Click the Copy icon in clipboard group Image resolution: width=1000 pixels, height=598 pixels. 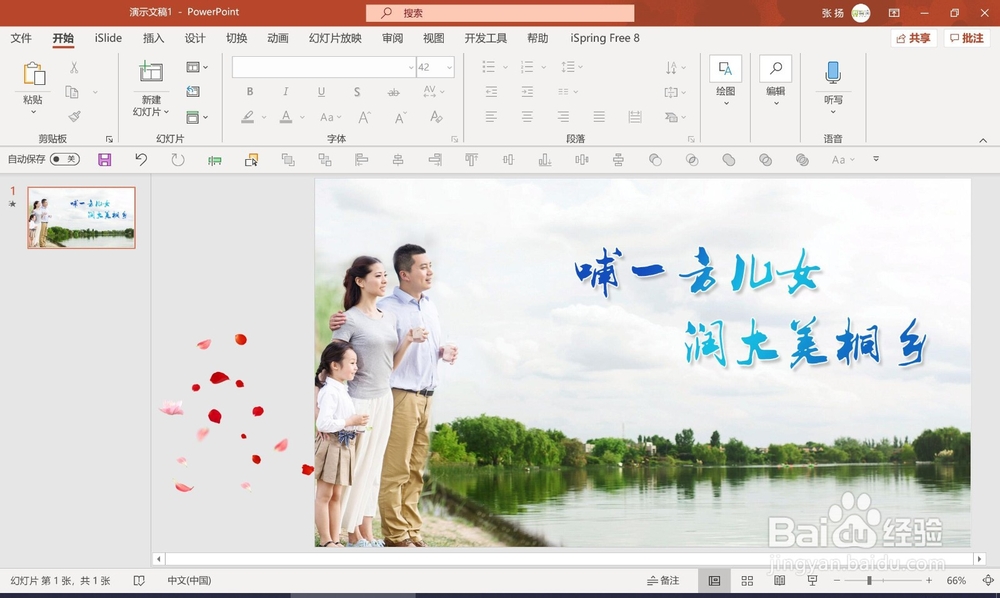[72, 92]
